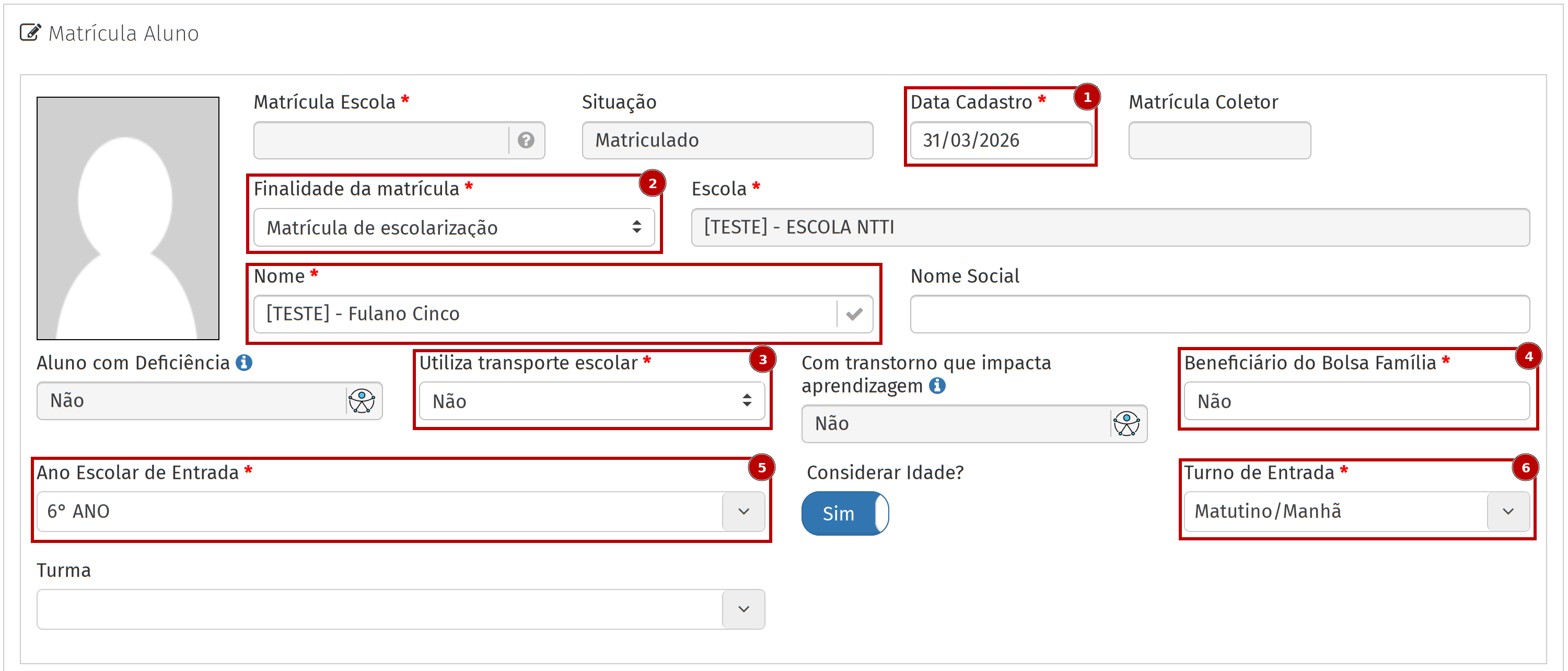
Task: Click the help question mark in Matrícula Escola
Action: (x=526, y=140)
